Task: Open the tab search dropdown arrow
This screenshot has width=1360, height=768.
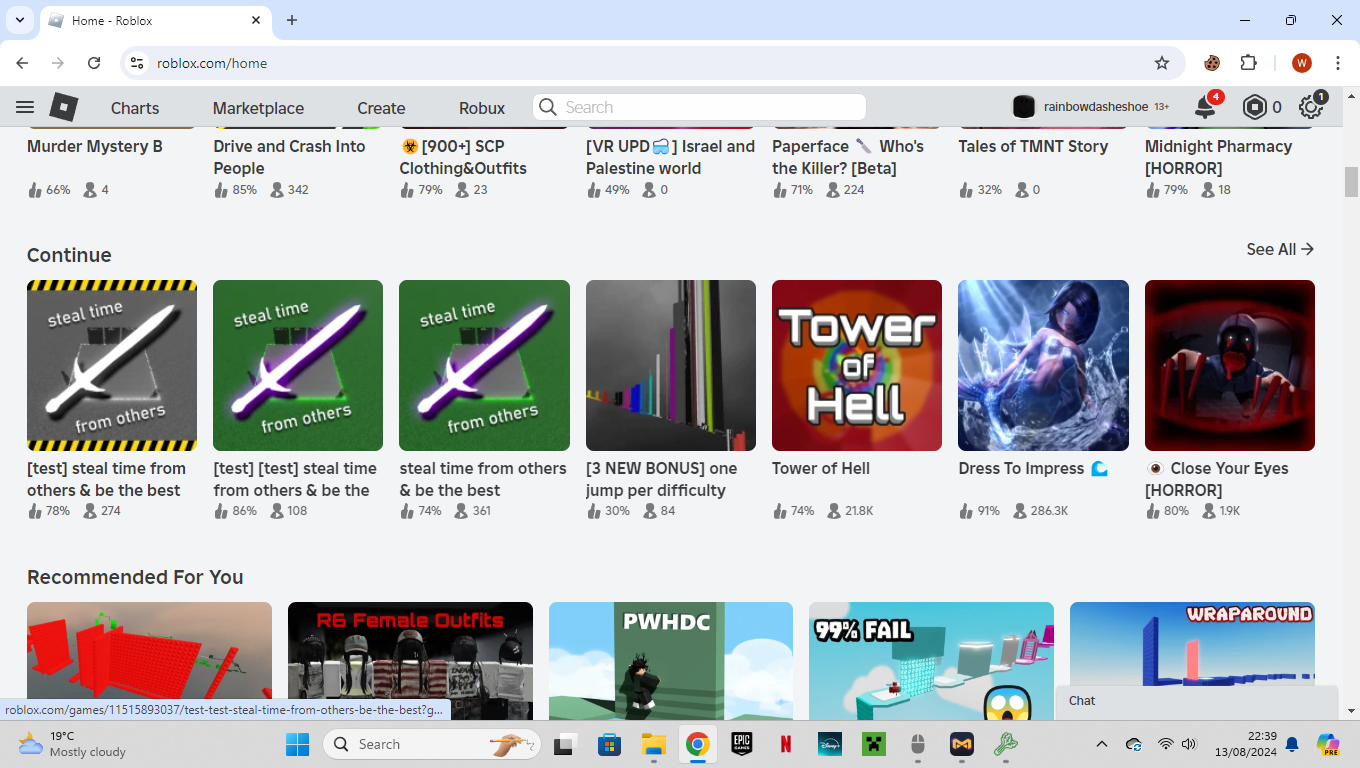Action: [x=20, y=20]
